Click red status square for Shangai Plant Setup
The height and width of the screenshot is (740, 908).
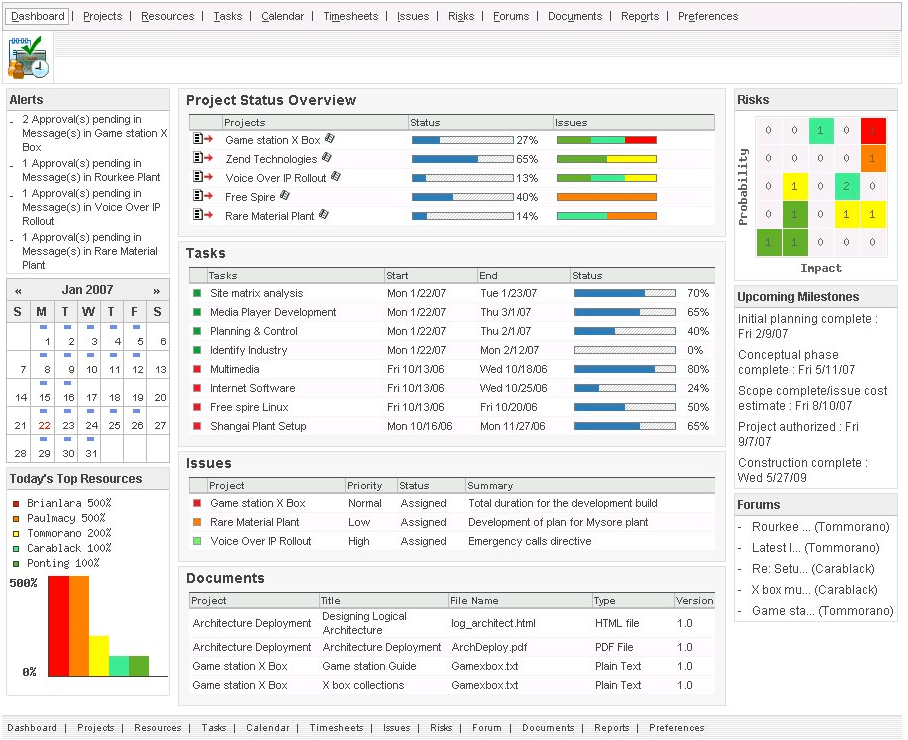coord(197,426)
